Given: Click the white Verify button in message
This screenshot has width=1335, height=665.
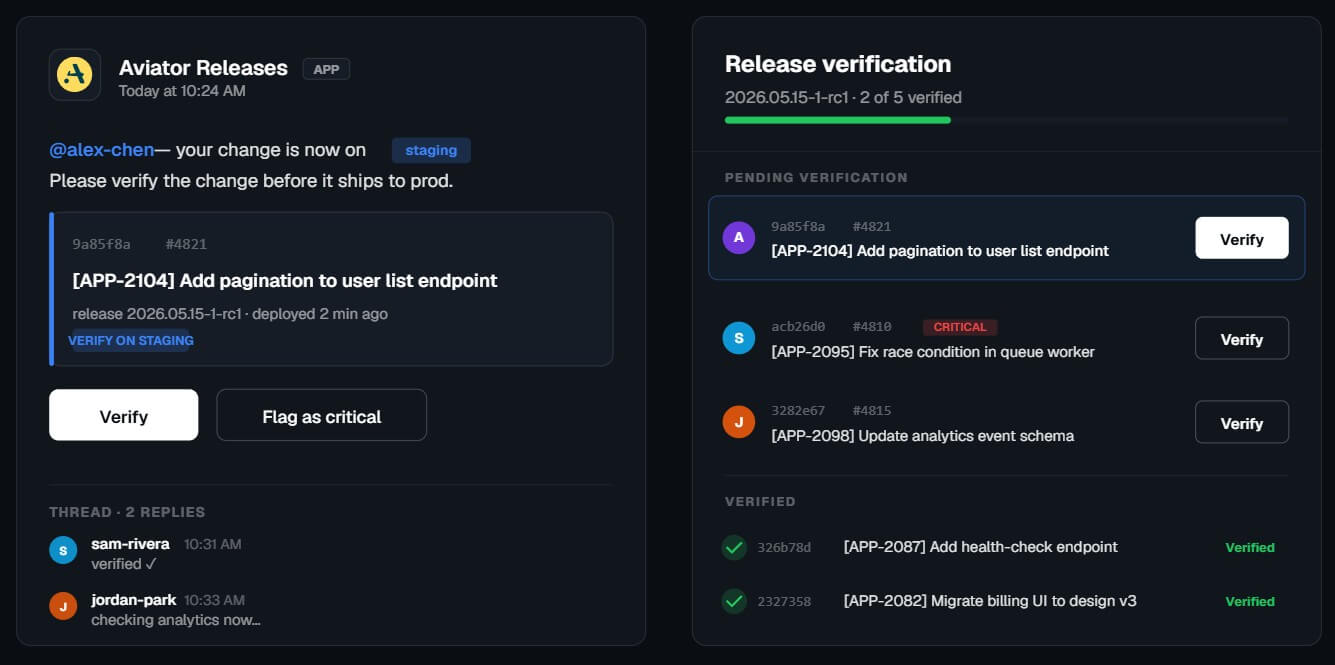Looking at the screenshot, I should [x=124, y=415].
